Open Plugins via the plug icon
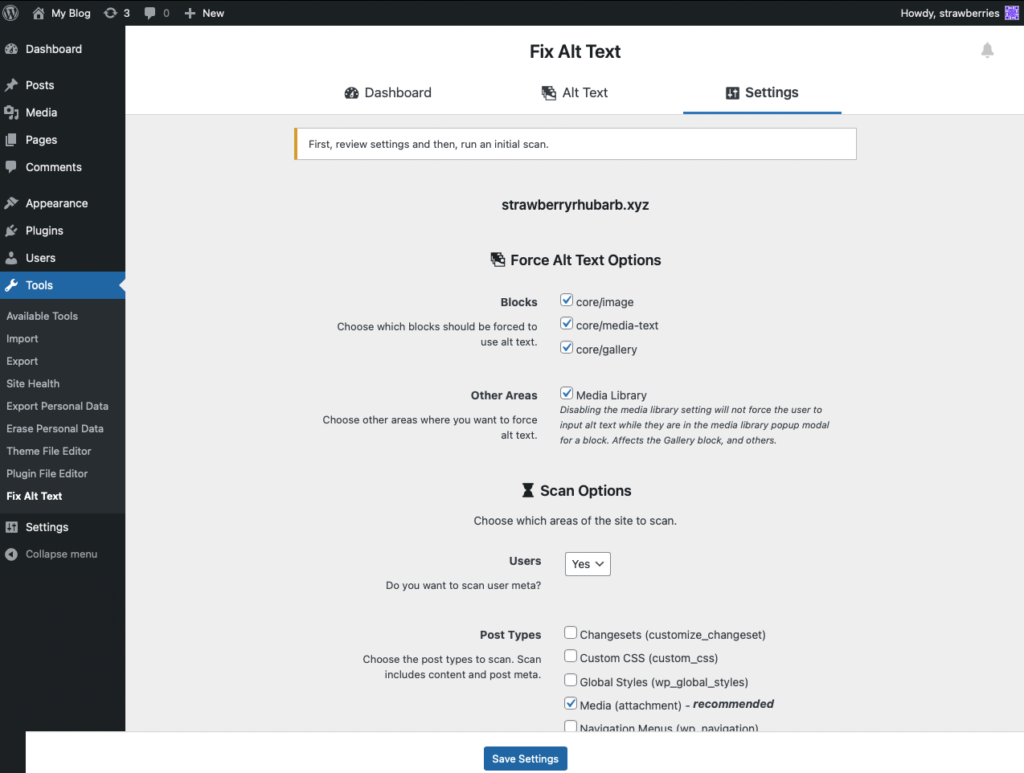Image resolution: width=1024 pixels, height=773 pixels. (12, 230)
